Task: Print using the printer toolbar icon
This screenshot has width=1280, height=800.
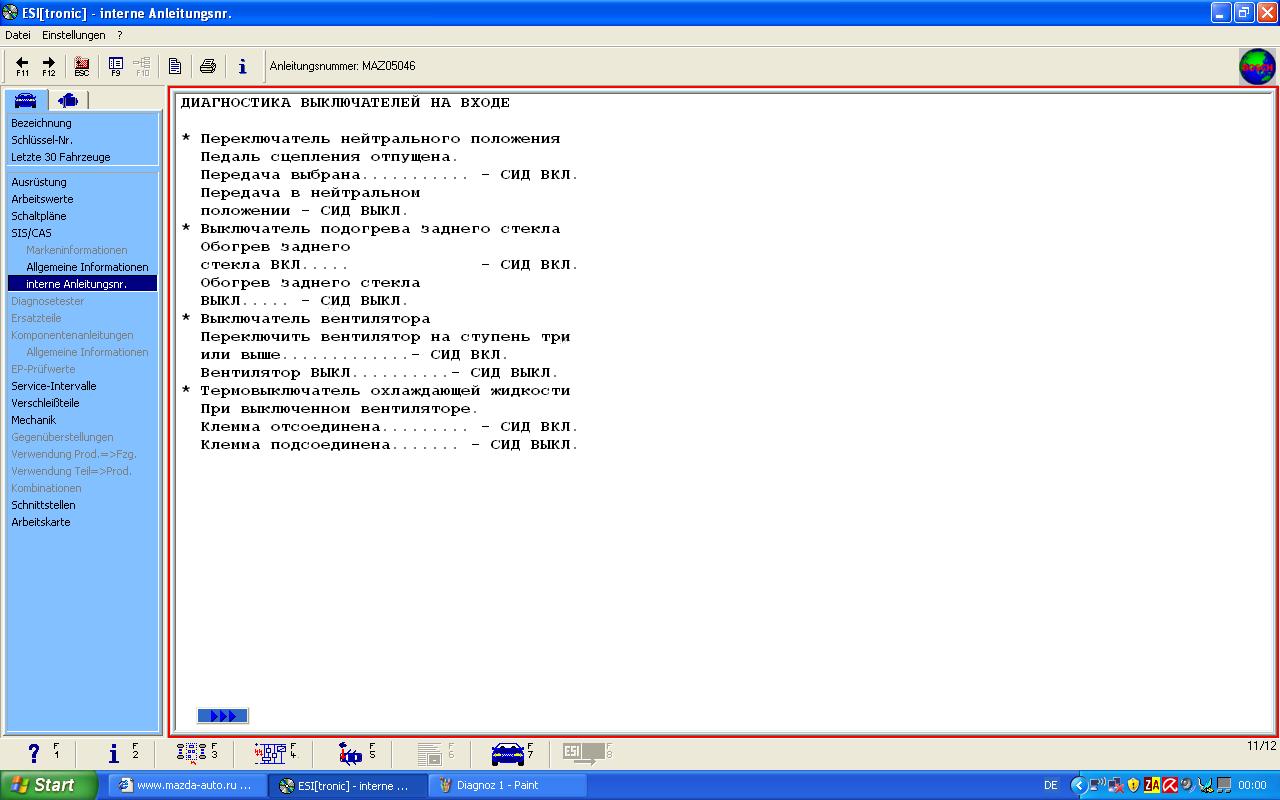Action: (208, 66)
